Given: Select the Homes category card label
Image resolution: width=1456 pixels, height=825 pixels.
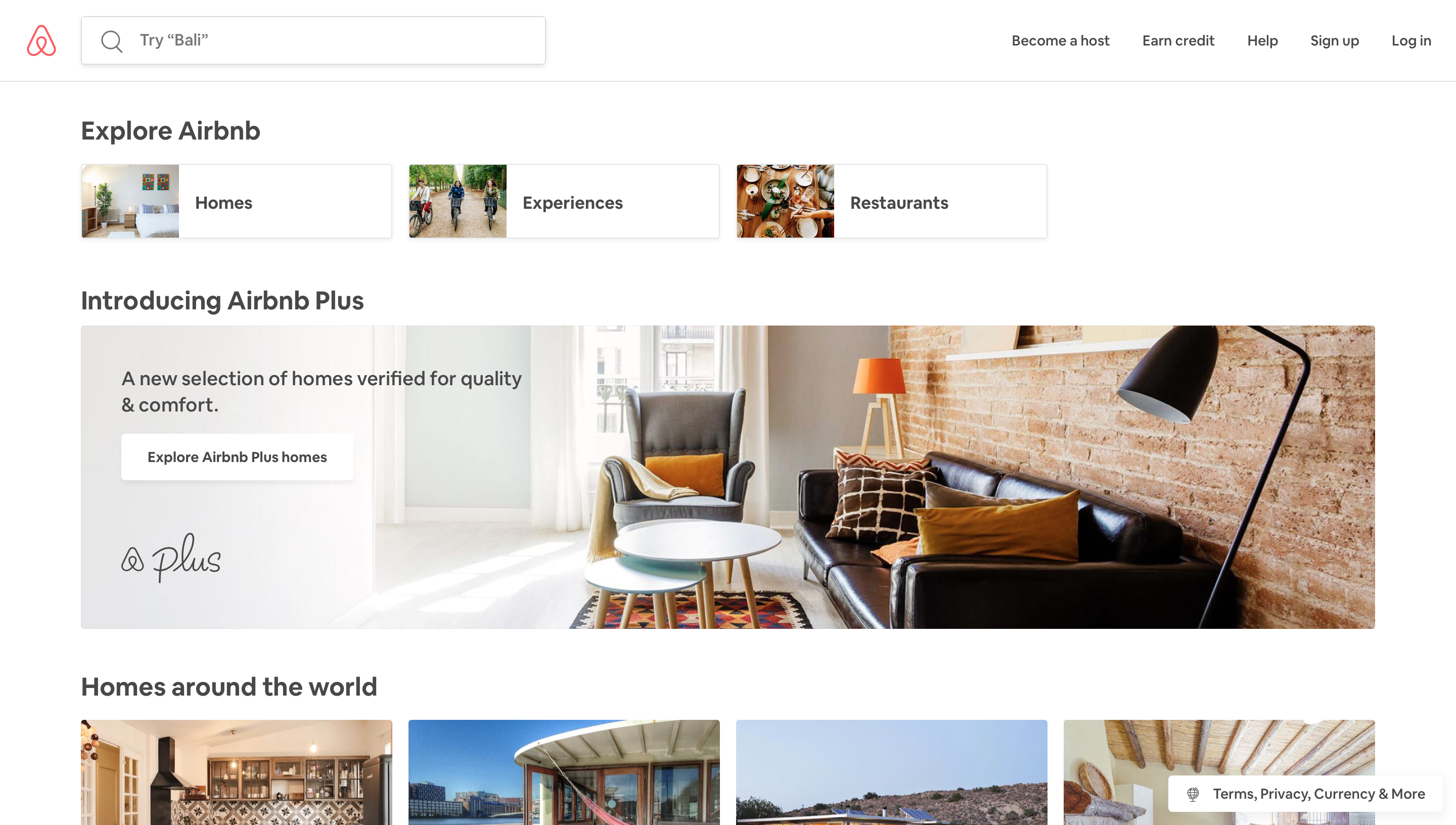Looking at the screenshot, I should point(224,202).
